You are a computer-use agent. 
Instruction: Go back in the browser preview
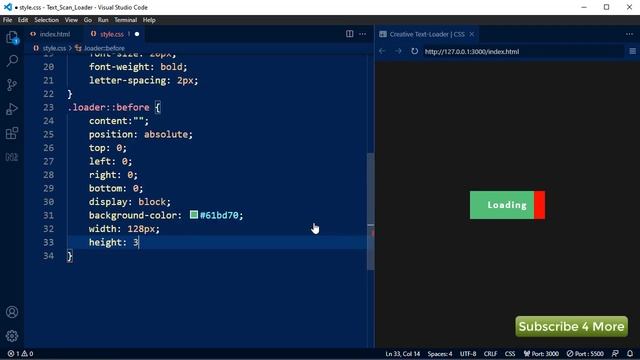pyautogui.click(x=382, y=51)
